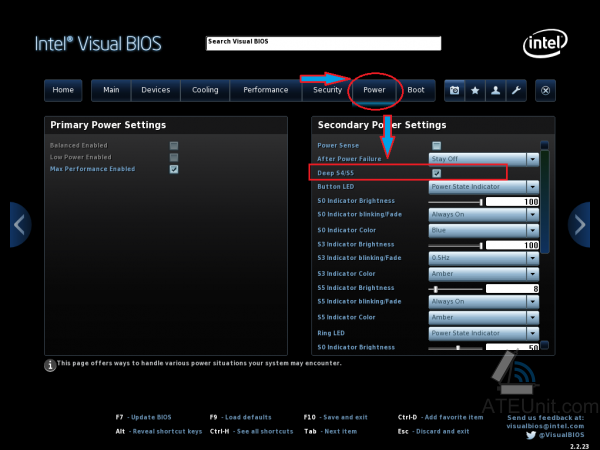600x450 pixels.
Task: Click the user profile icon
Action: tap(496, 90)
